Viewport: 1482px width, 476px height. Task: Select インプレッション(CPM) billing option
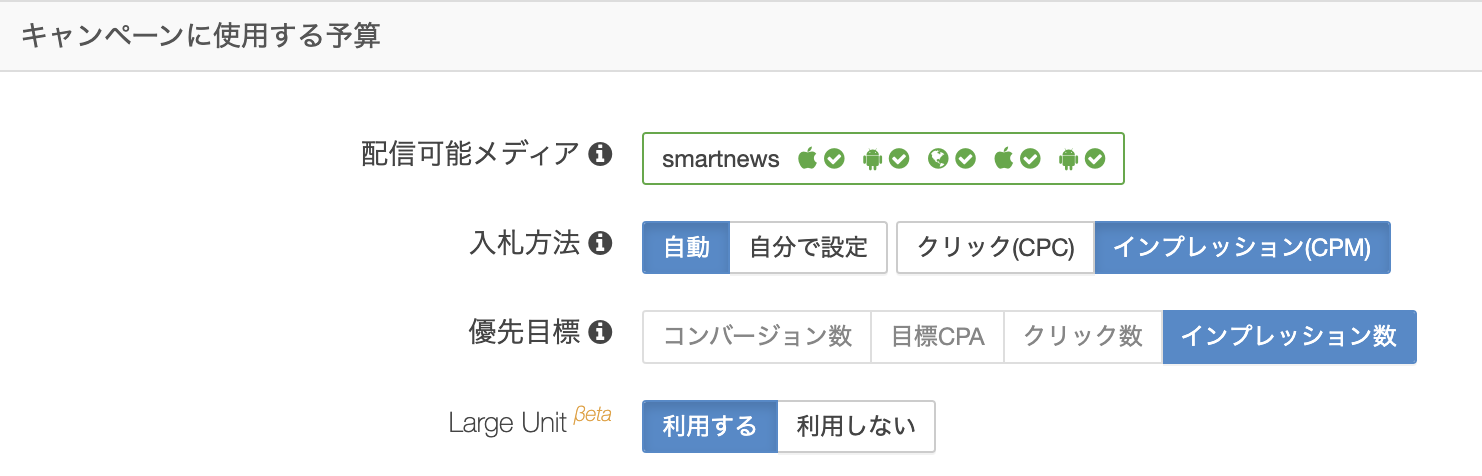pyautogui.click(x=1242, y=247)
